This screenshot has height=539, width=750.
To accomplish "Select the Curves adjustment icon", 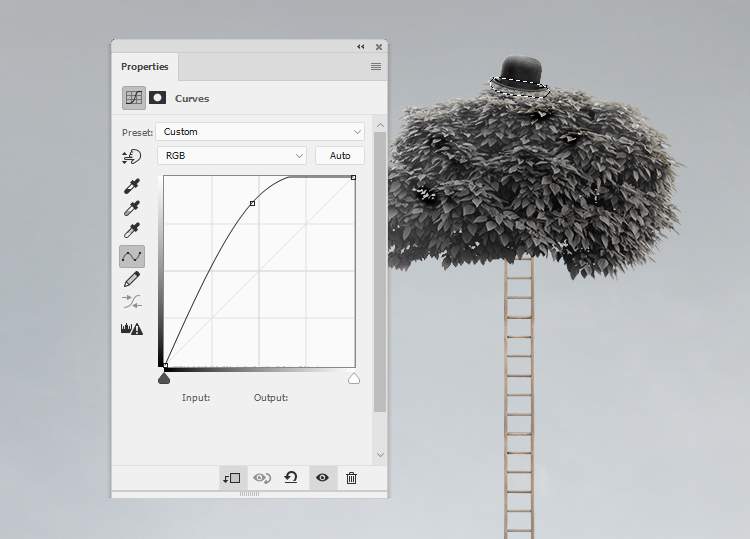I will coord(133,98).
